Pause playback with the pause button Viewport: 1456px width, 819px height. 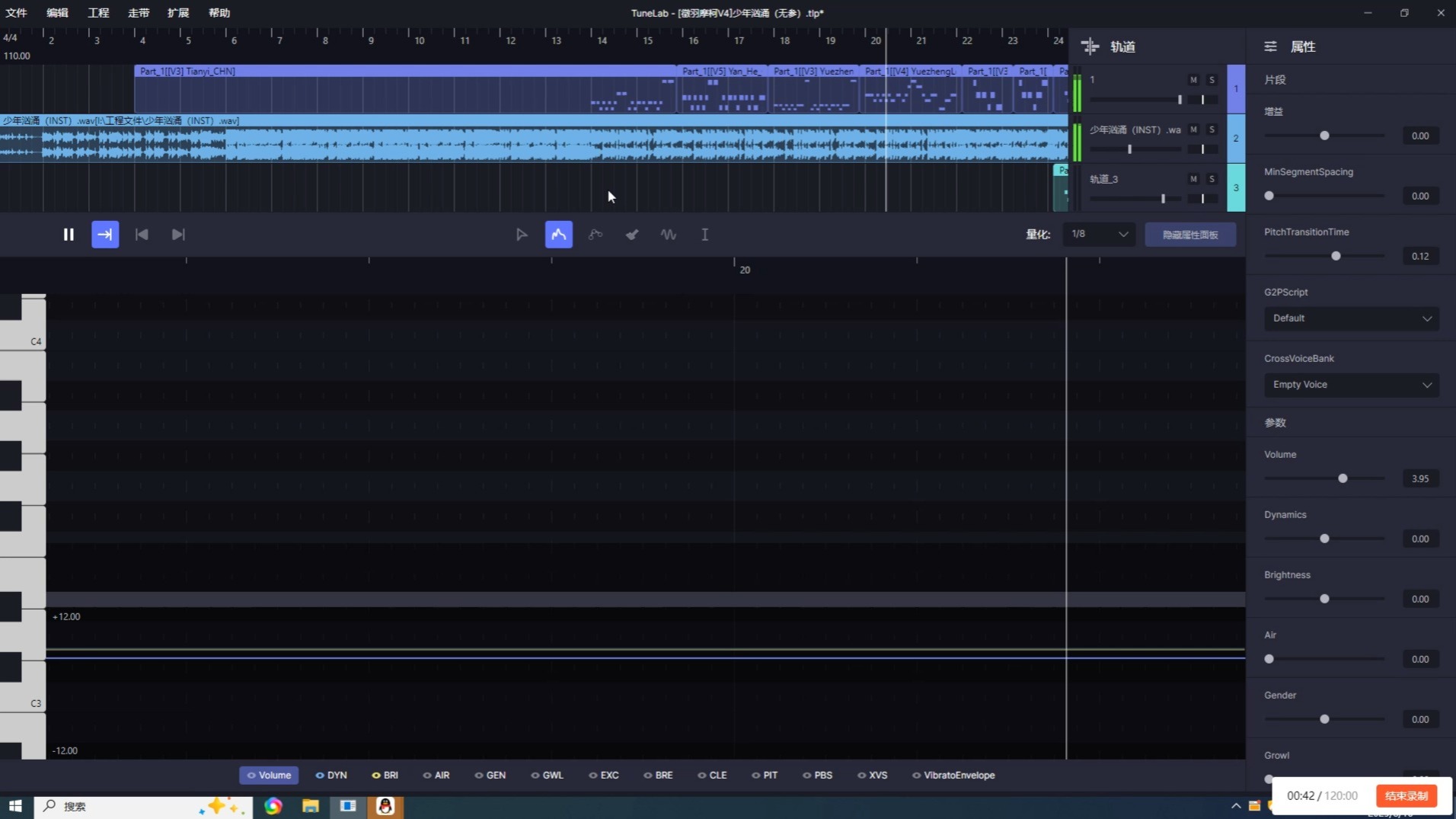point(69,235)
